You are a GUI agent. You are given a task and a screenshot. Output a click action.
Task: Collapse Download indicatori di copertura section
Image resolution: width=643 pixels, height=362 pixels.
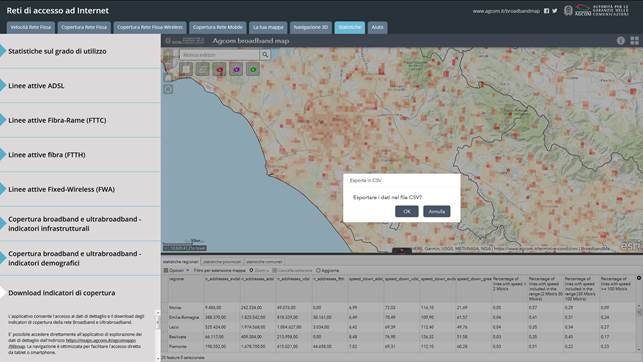click(x=80, y=293)
